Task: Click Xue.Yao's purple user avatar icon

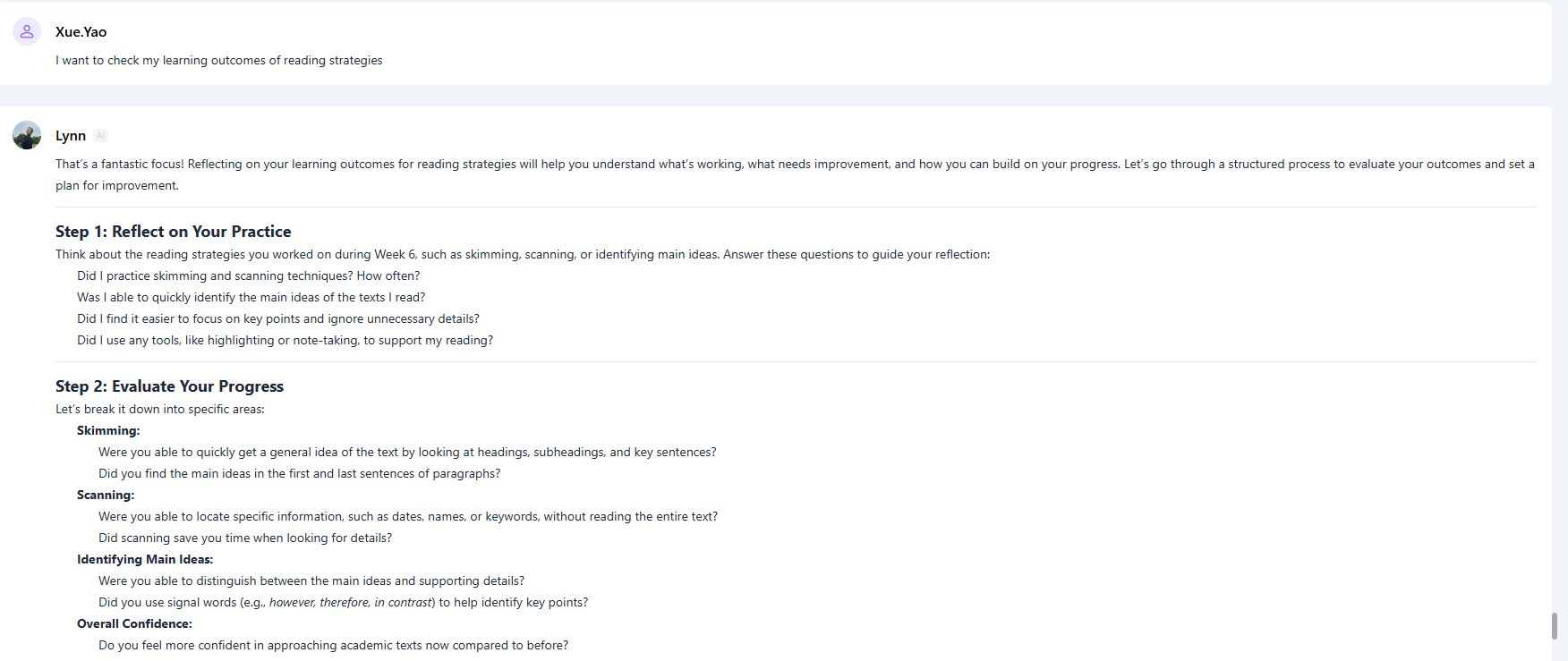Action: click(27, 31)
